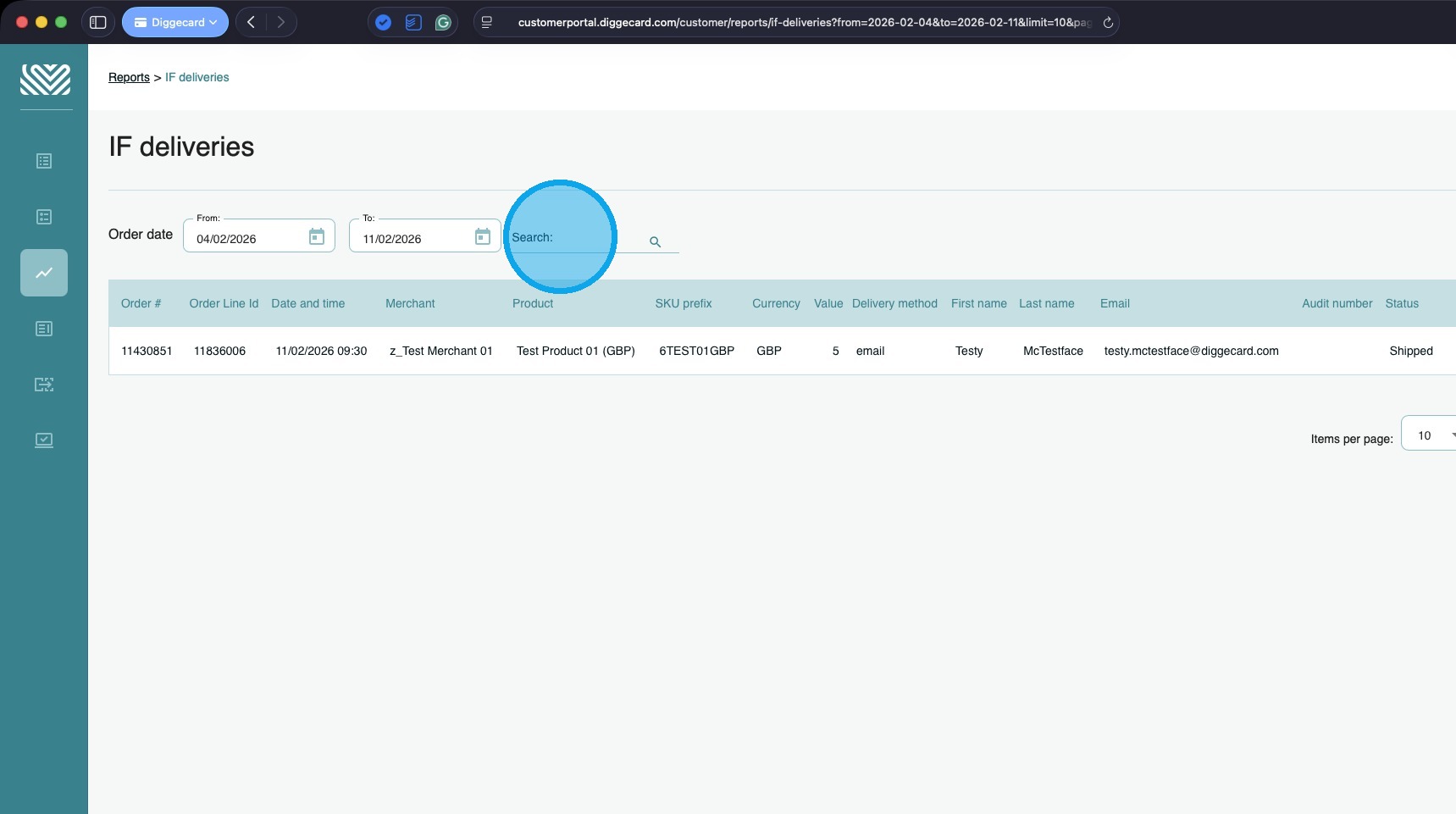Click the Items per page label
1456x814 pixels.
click(1352, 439)
